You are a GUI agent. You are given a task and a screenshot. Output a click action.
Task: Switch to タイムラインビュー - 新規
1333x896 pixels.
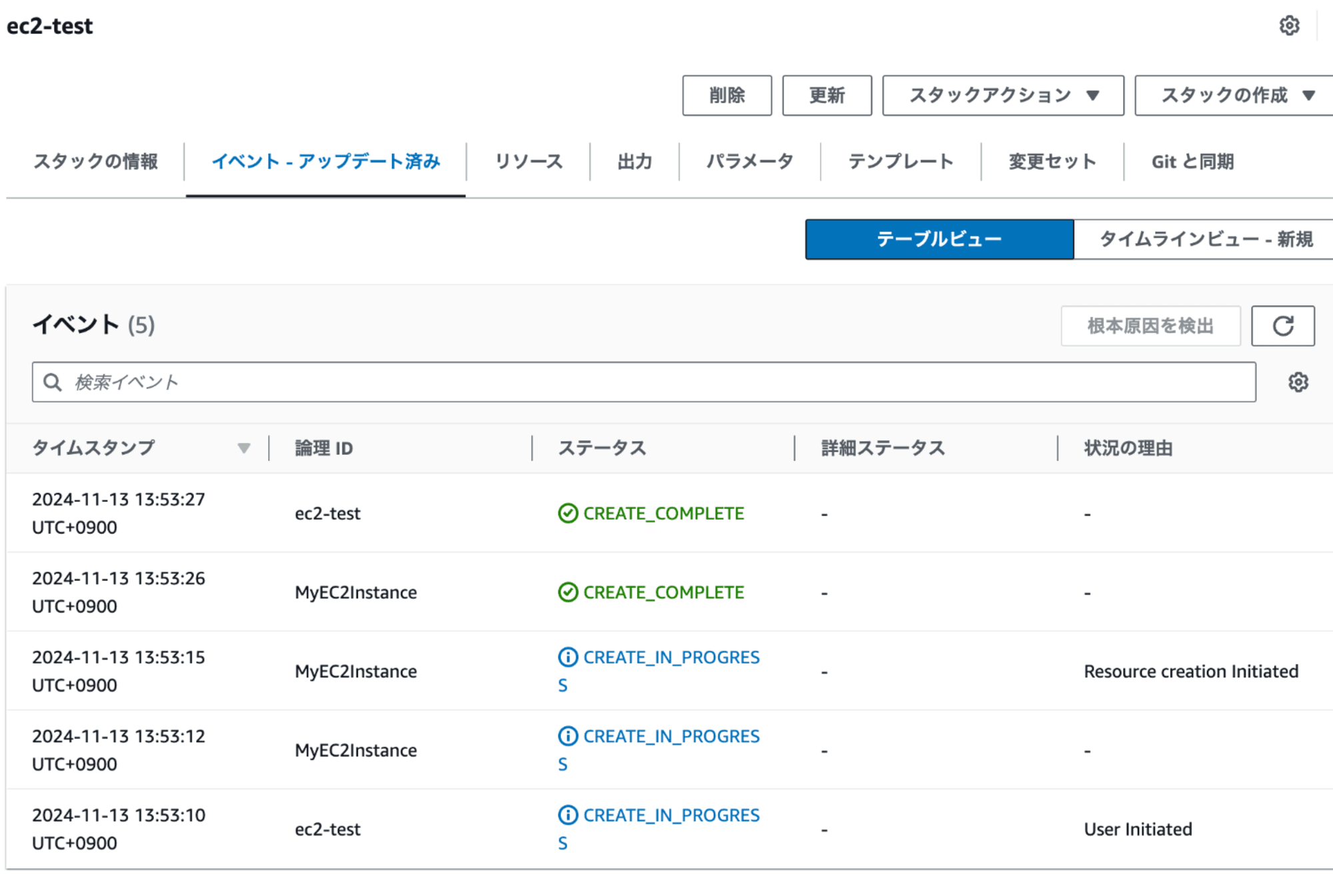[1205, 239]
